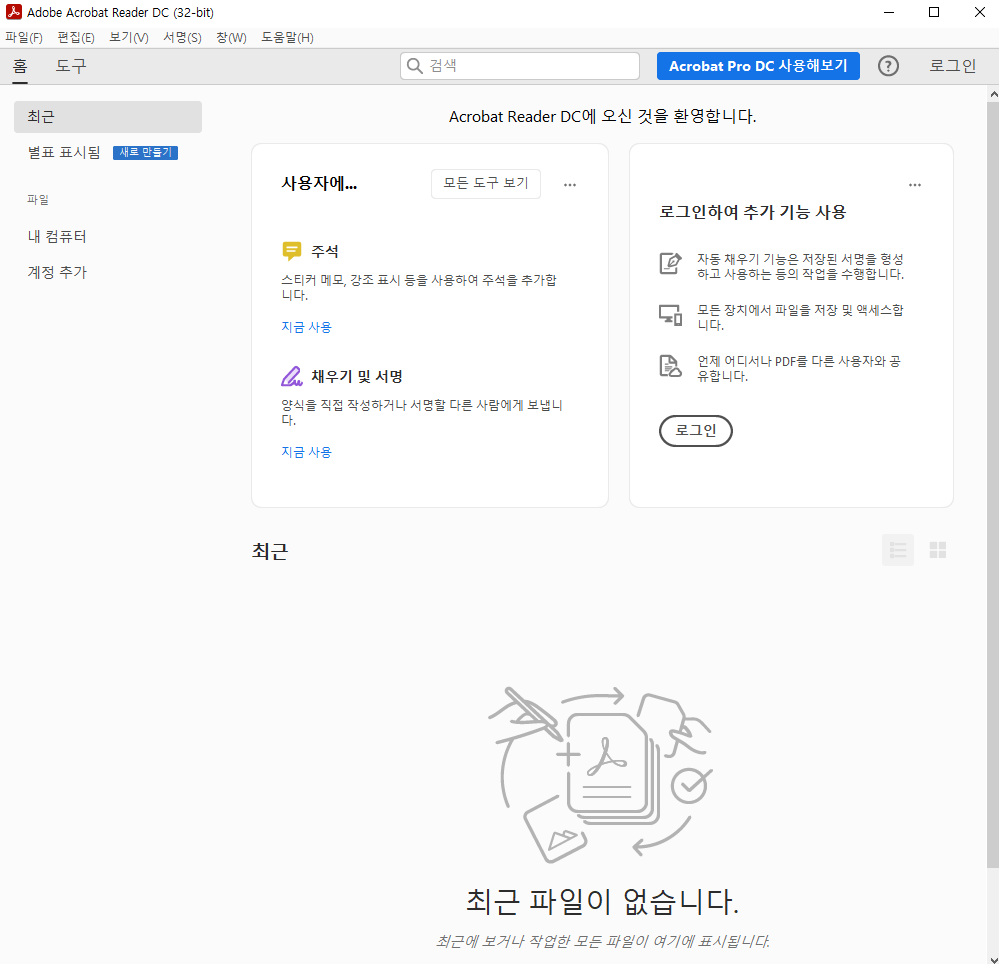Open 내 컴퓨터 in the sidebar

(57, 236)
